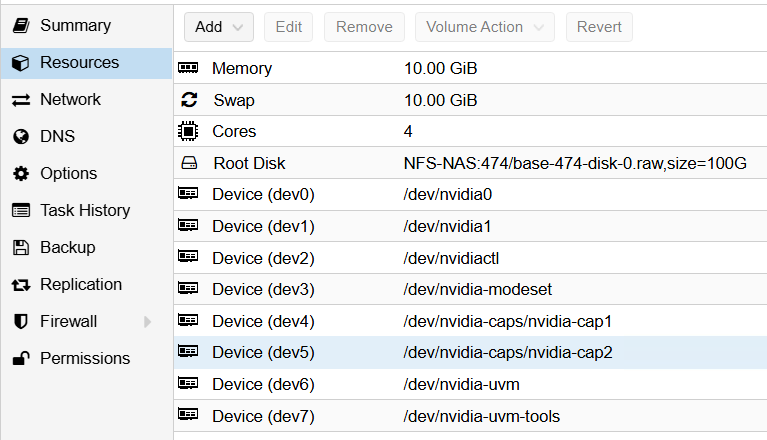Click the Firewall shield icon
The width and height of the screenshot is (767, 440).
pos(20,321)
